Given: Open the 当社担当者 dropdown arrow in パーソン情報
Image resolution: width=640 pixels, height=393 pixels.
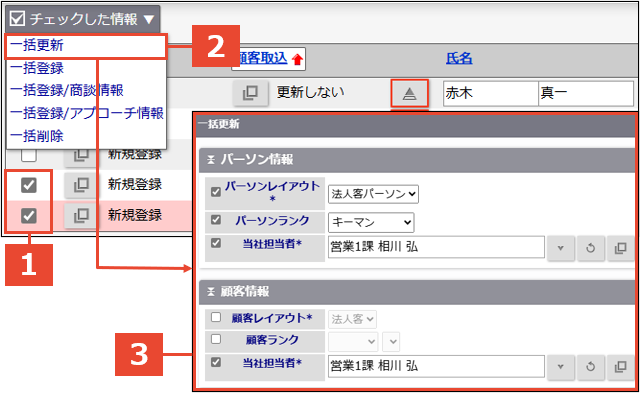Looking at the screenshot, I should pyautogui.click(x=560, y=248).
